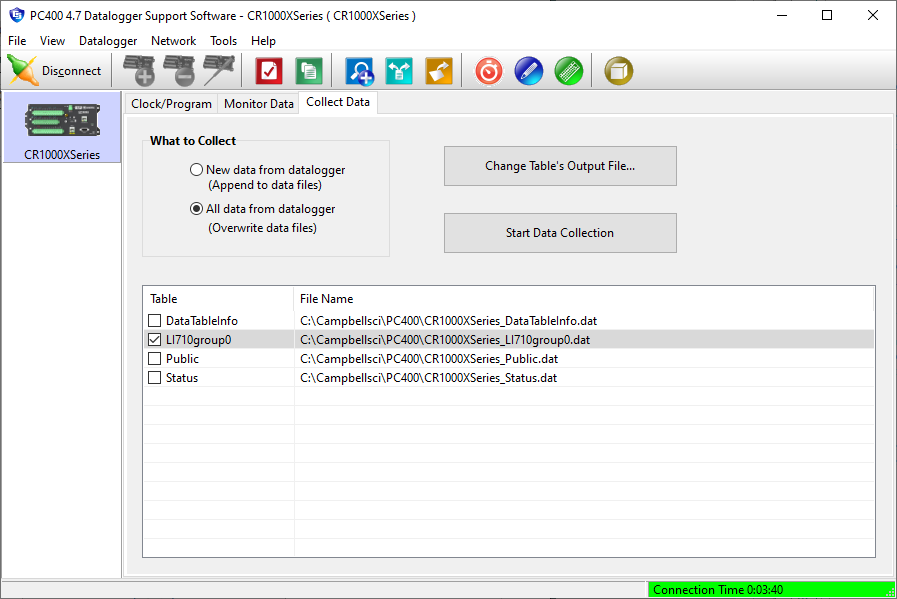The image size is (897, 599).
Task: Select All data from datalogger option
Action: [x=197, y=210]
